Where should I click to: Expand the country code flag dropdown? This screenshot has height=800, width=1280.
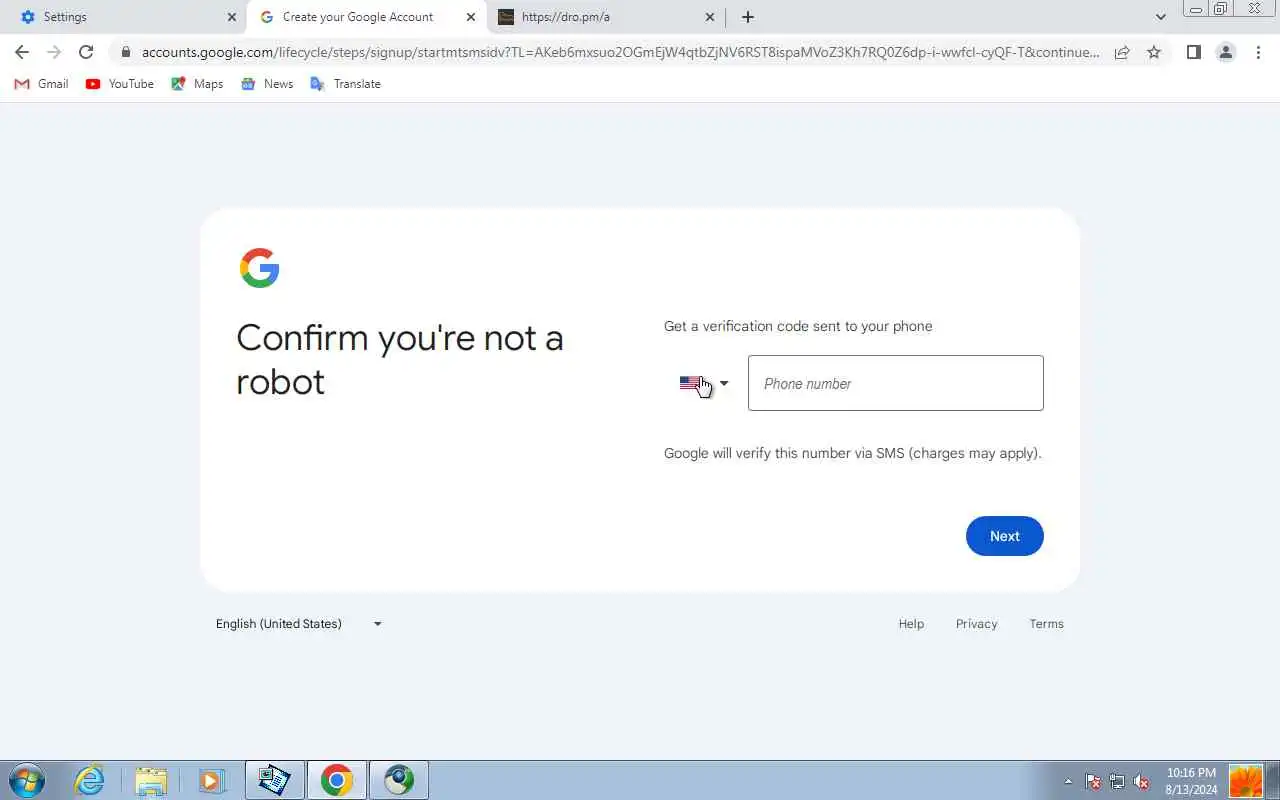click(x=704, y=383)
